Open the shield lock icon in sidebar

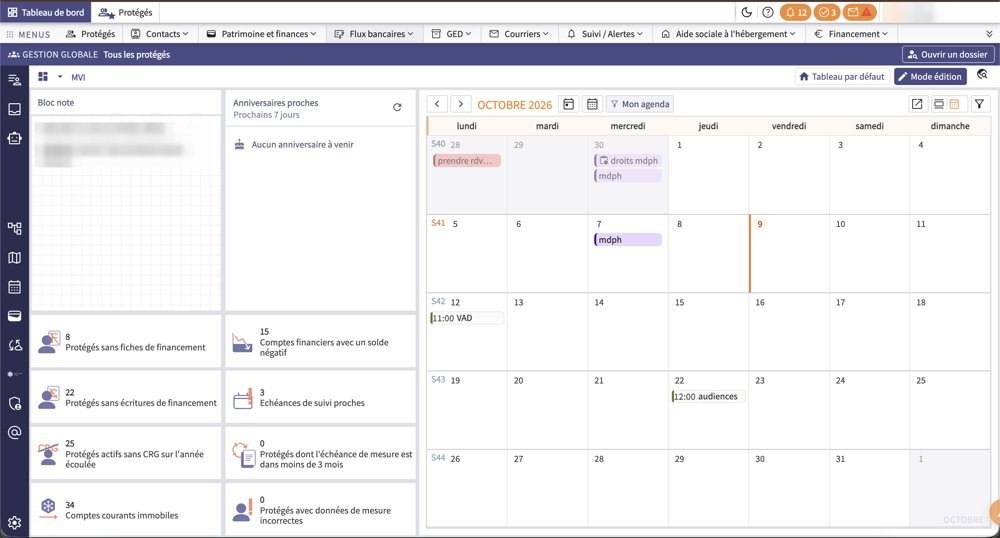pos(15,404)
